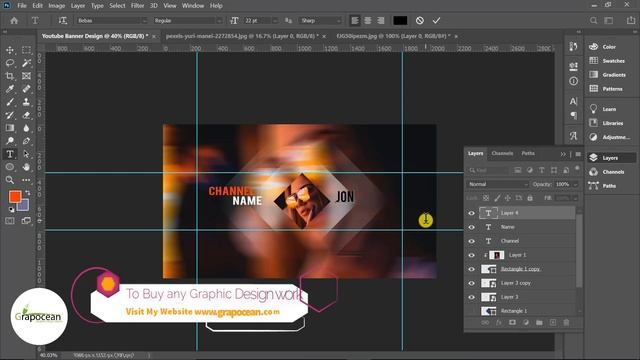640x360 pixels.
Task: Hide the Channel text layer
Action: pyautogui.click(x=471, y=241)
